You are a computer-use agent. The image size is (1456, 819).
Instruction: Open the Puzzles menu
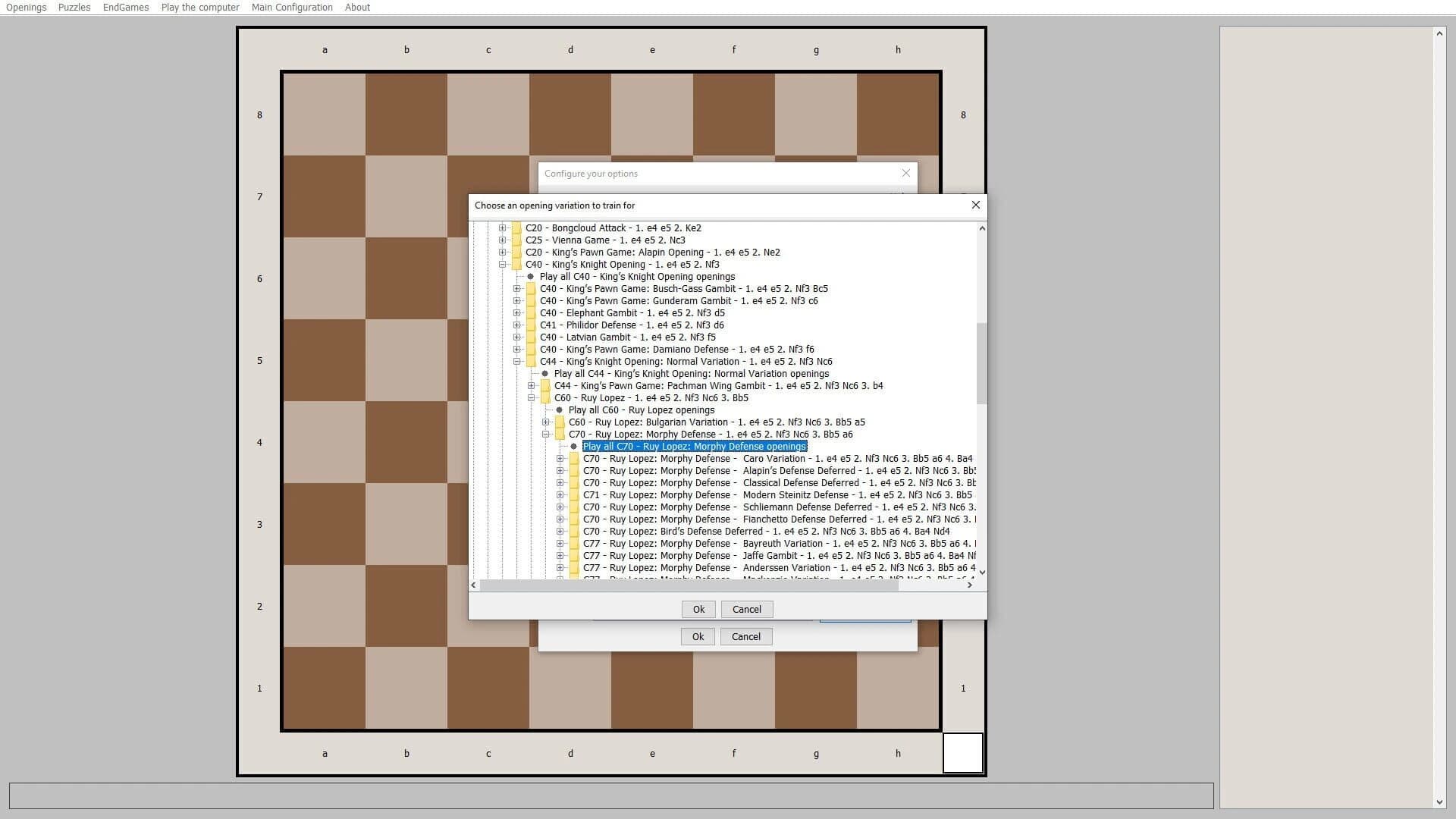74,7
